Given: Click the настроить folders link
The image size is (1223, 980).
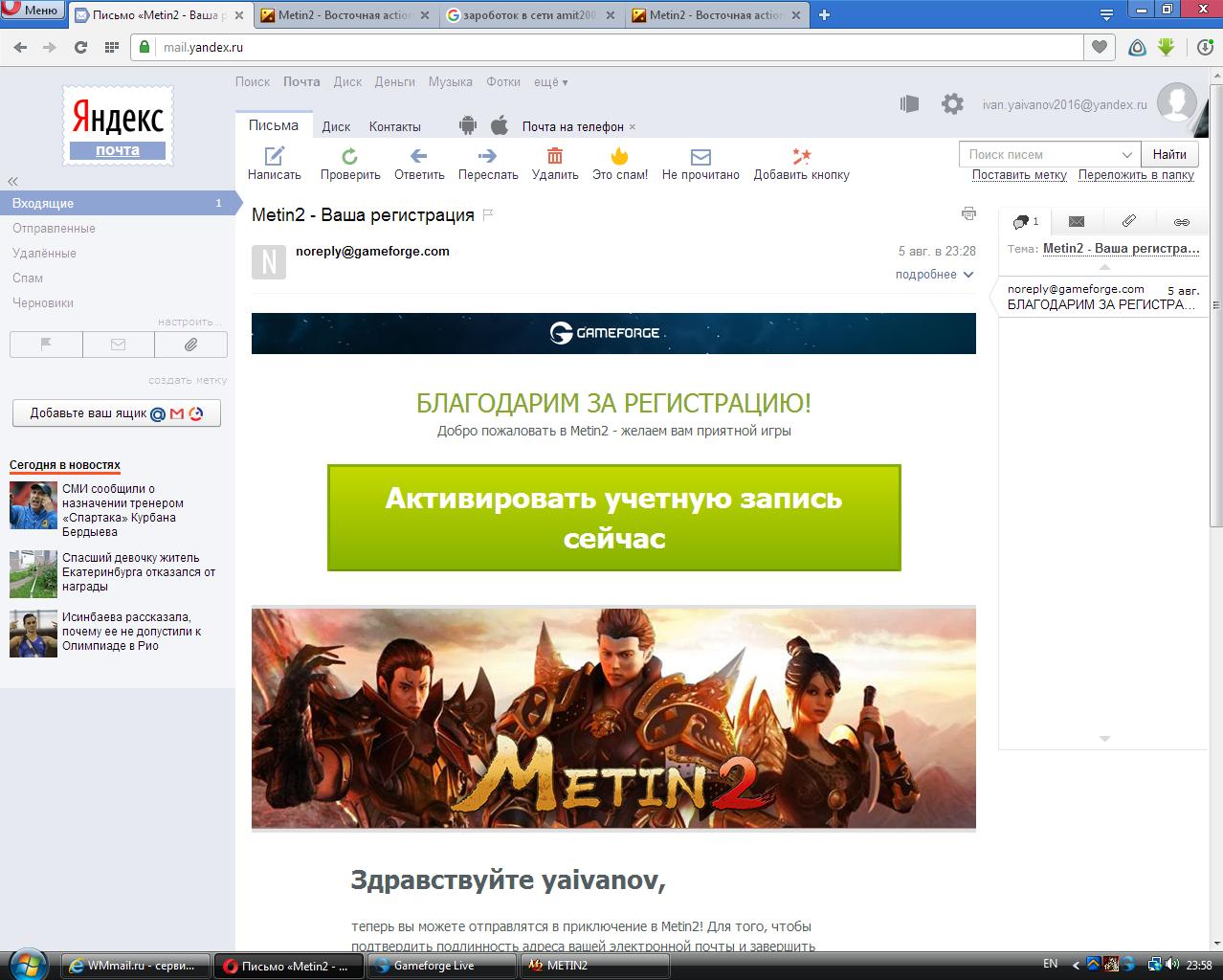Looking at the screenshot, I should (x=189, y=322).
